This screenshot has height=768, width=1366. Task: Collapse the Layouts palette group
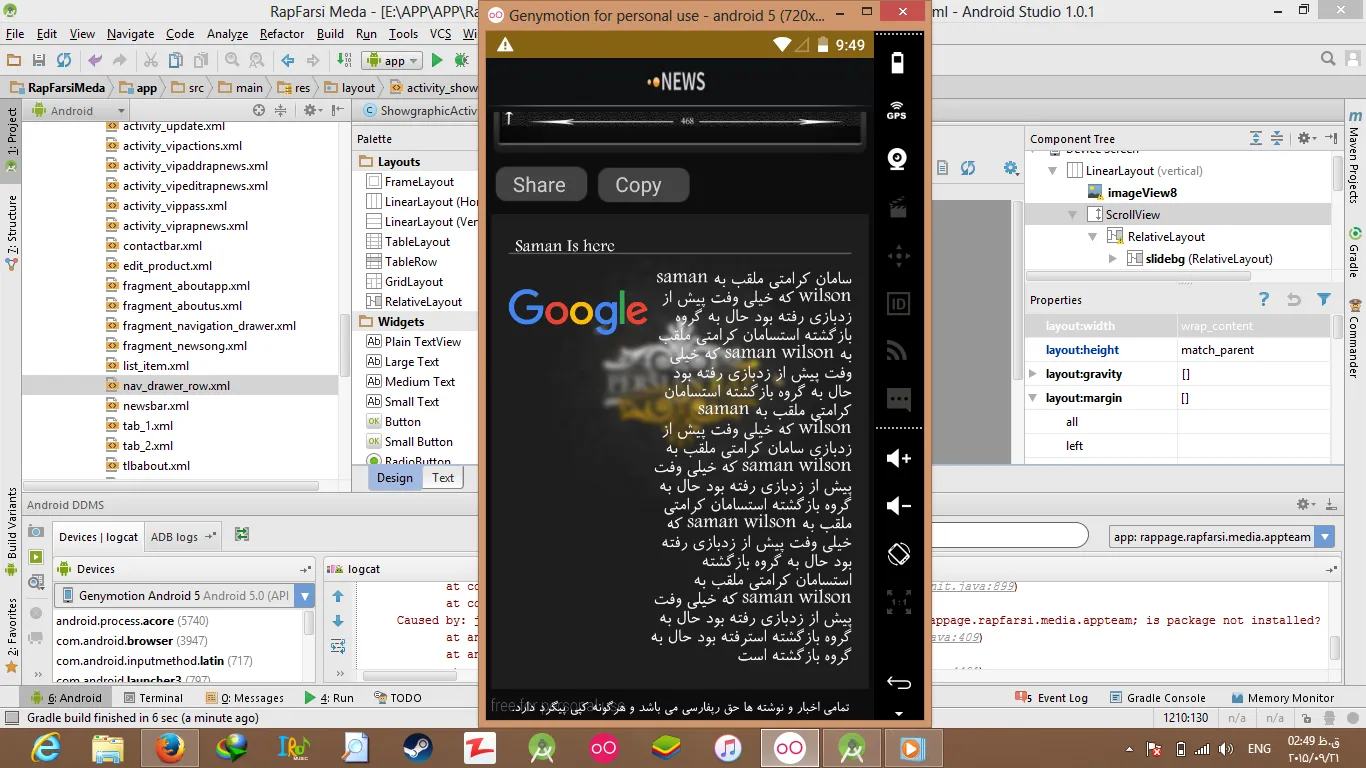coord(365,162)
